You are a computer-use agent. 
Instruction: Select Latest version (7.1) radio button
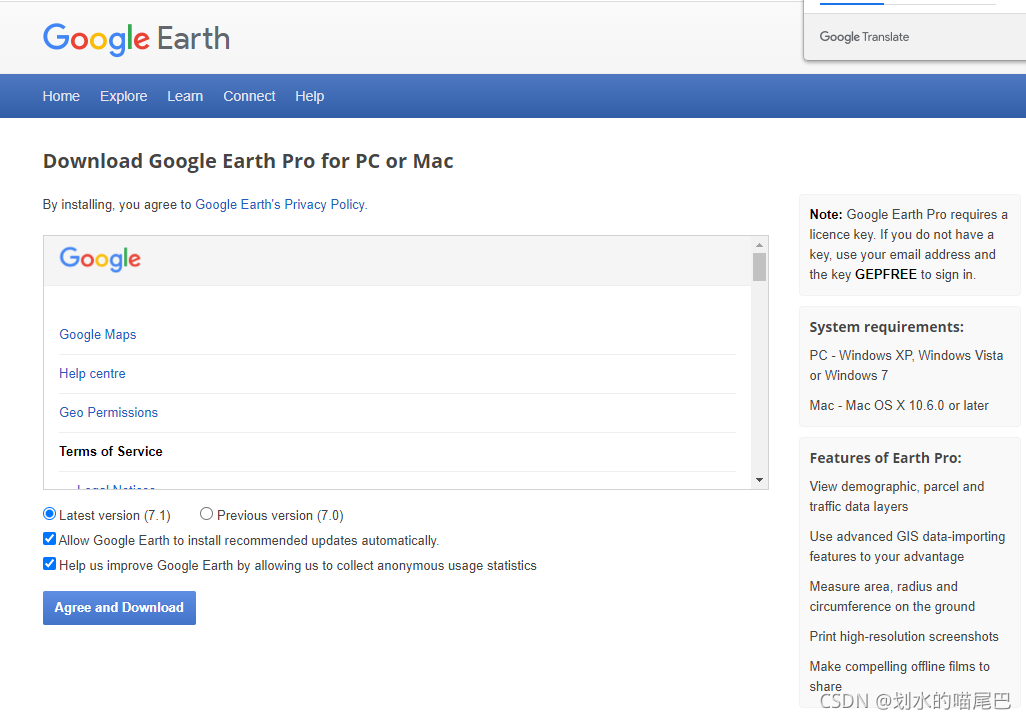click(x=49, y=514)
